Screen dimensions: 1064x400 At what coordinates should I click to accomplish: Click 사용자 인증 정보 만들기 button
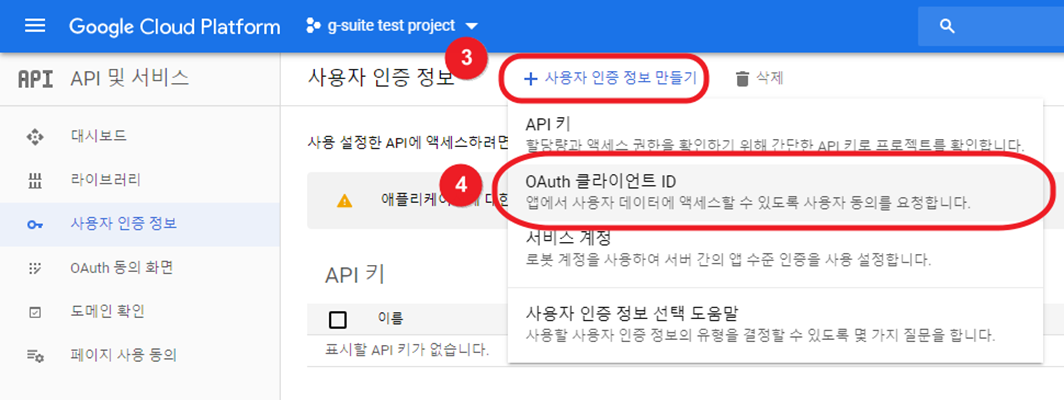[x=609, y=79]
